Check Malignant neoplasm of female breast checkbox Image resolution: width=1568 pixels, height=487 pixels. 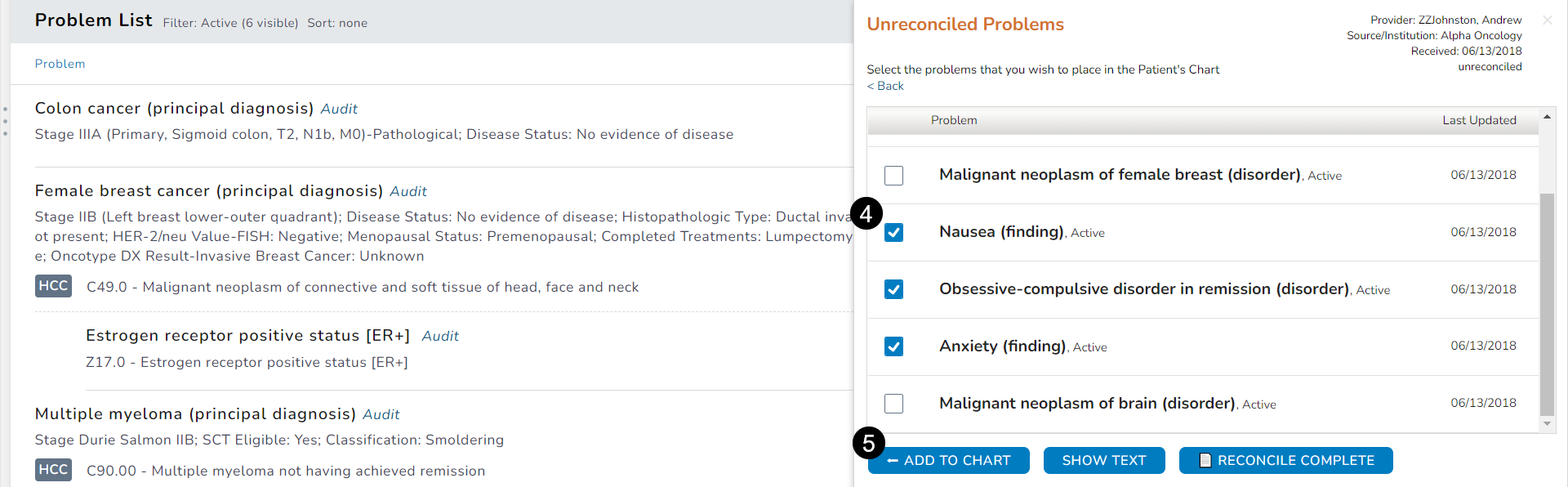click(x=893, y=175)
